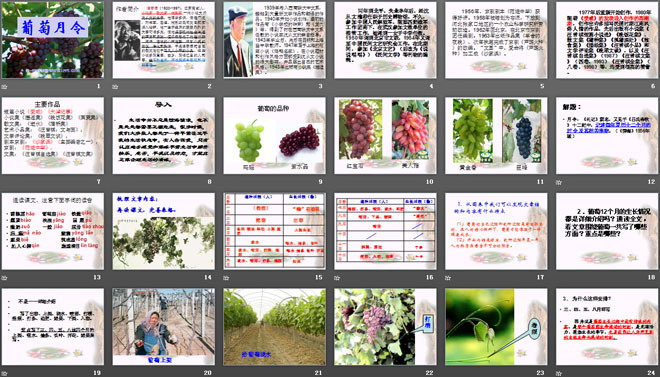Click animation star icon under slide 19
Screen dimensions: 660x377
coord(5,373)
